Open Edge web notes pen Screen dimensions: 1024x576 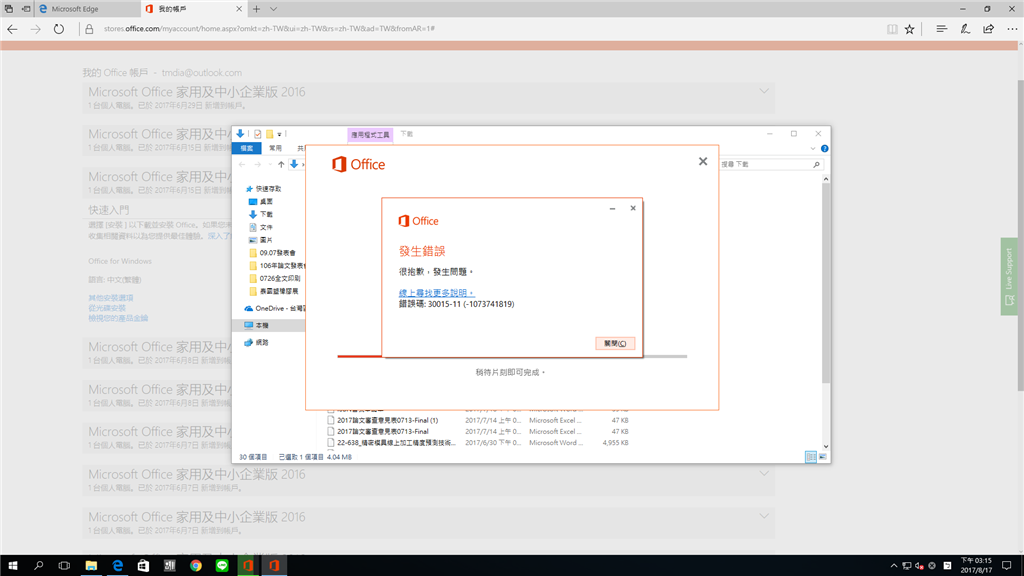click(965, 29)
